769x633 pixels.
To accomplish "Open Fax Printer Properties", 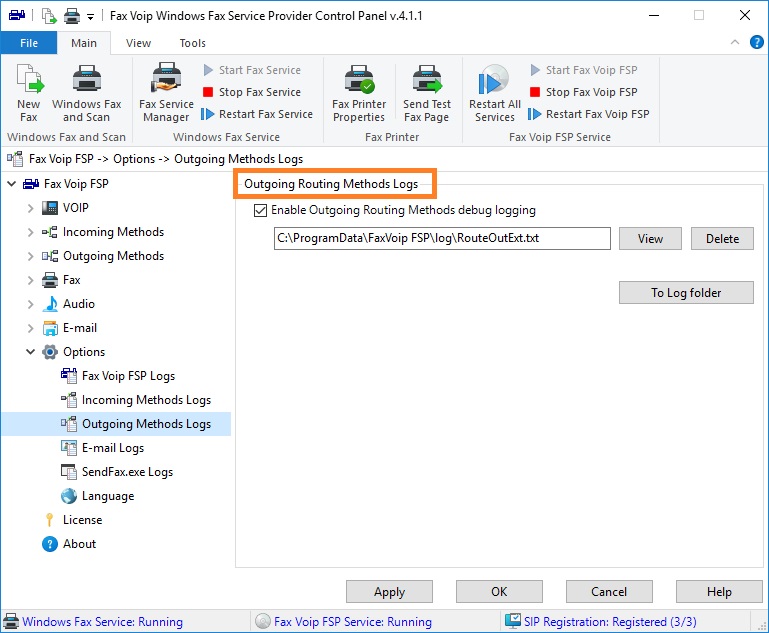I will [359, 93].
